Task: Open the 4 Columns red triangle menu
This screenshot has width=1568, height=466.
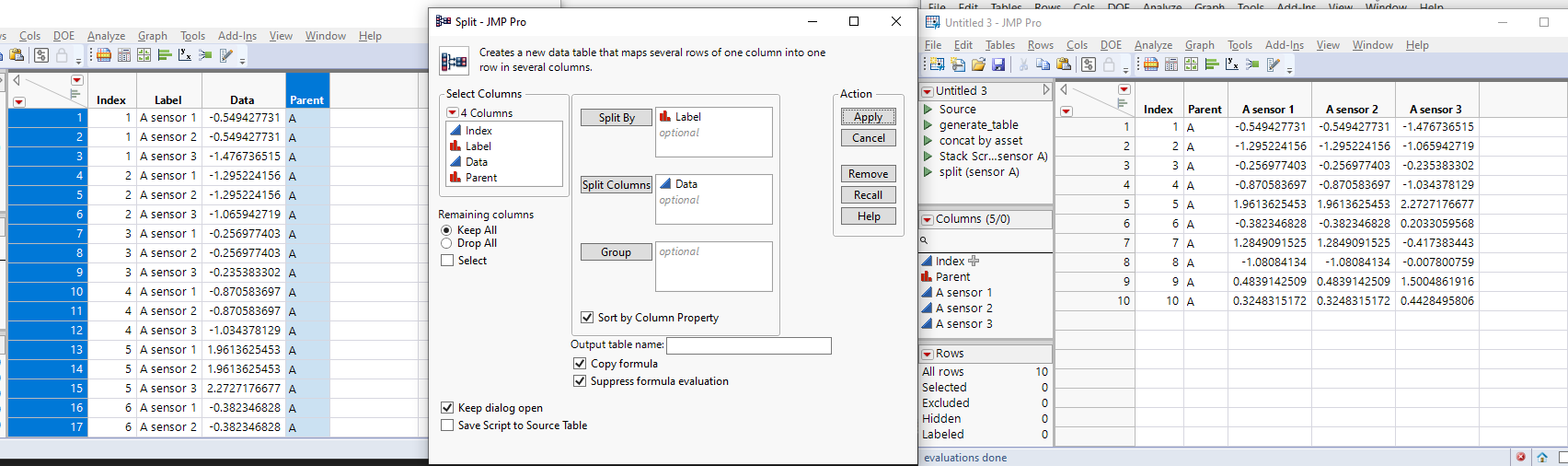Action: tap(452, 113)
